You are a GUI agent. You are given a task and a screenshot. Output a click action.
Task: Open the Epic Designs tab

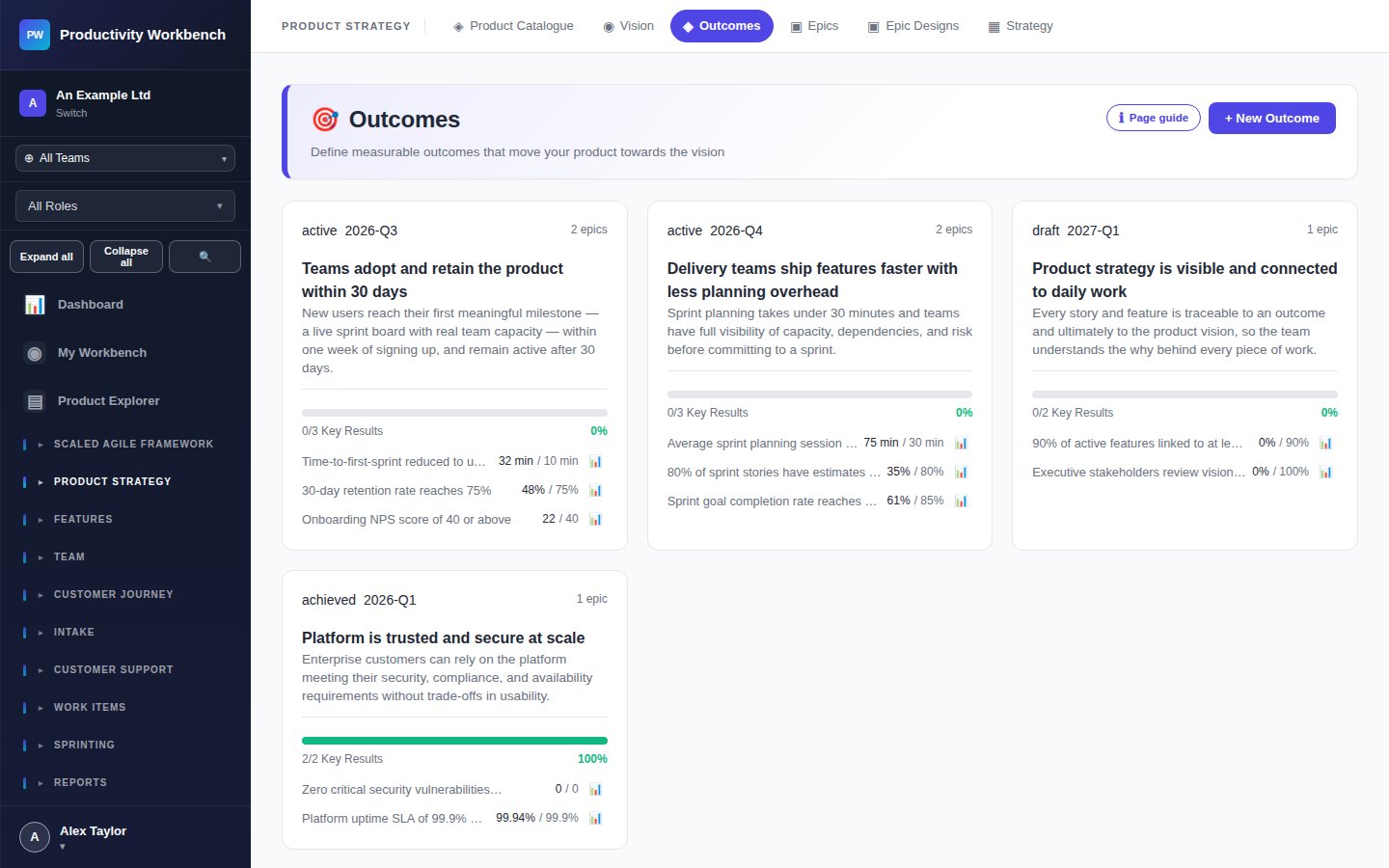point(912,26)
